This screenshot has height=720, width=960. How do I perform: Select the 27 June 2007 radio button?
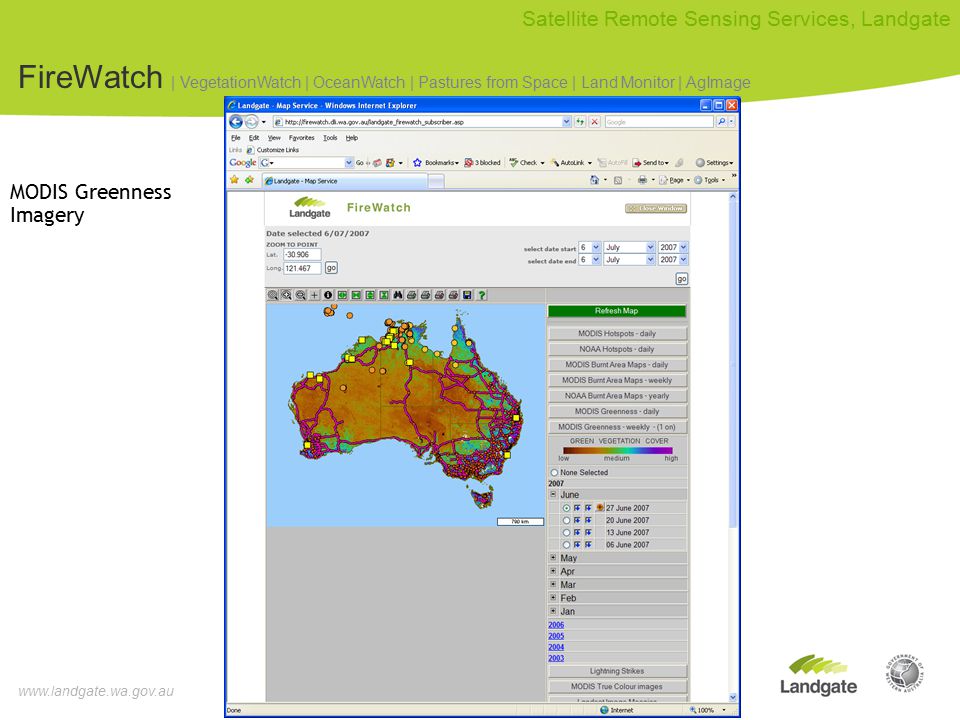pyautogui.click(x=566, y=508)
